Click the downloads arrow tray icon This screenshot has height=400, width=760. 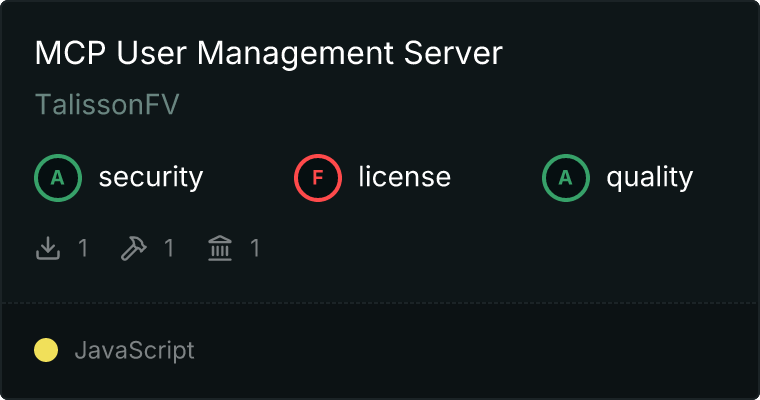pyautogui.click(x=48, y=248)
